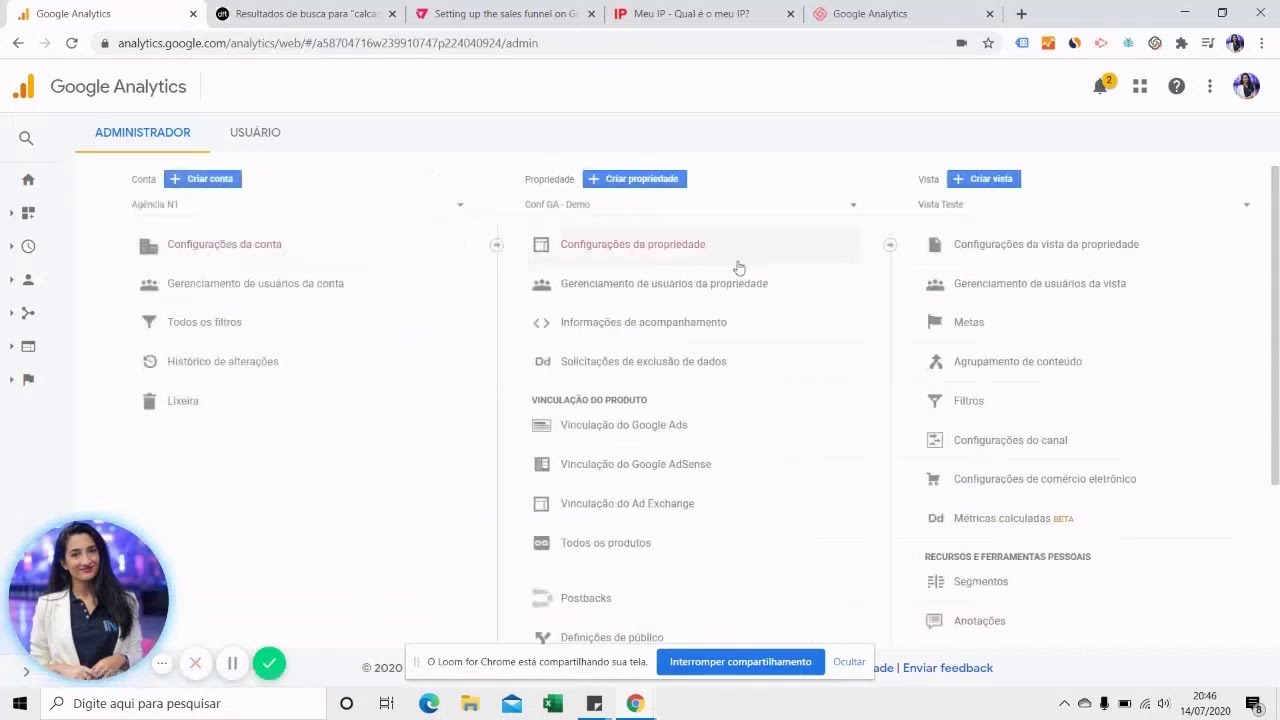The width and height of the screenshot is (1280, 720).
Task: Expand the Vista Teste view dropdown
Action: coord(1084,204)
